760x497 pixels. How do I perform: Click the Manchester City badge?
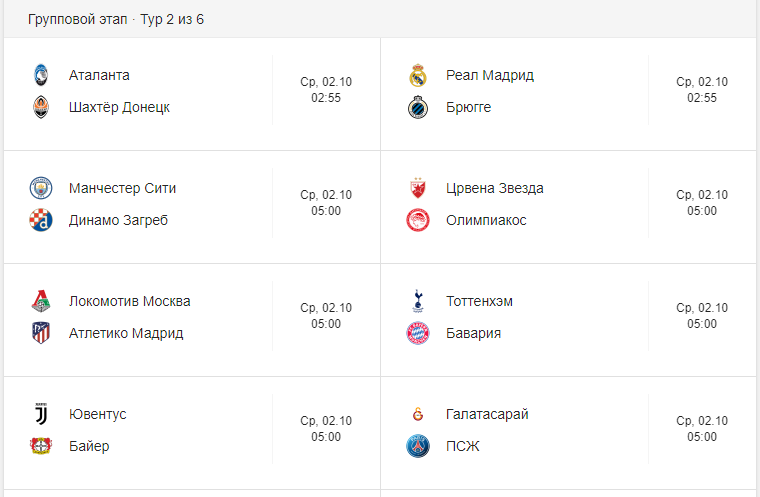(x=40, y=188)
